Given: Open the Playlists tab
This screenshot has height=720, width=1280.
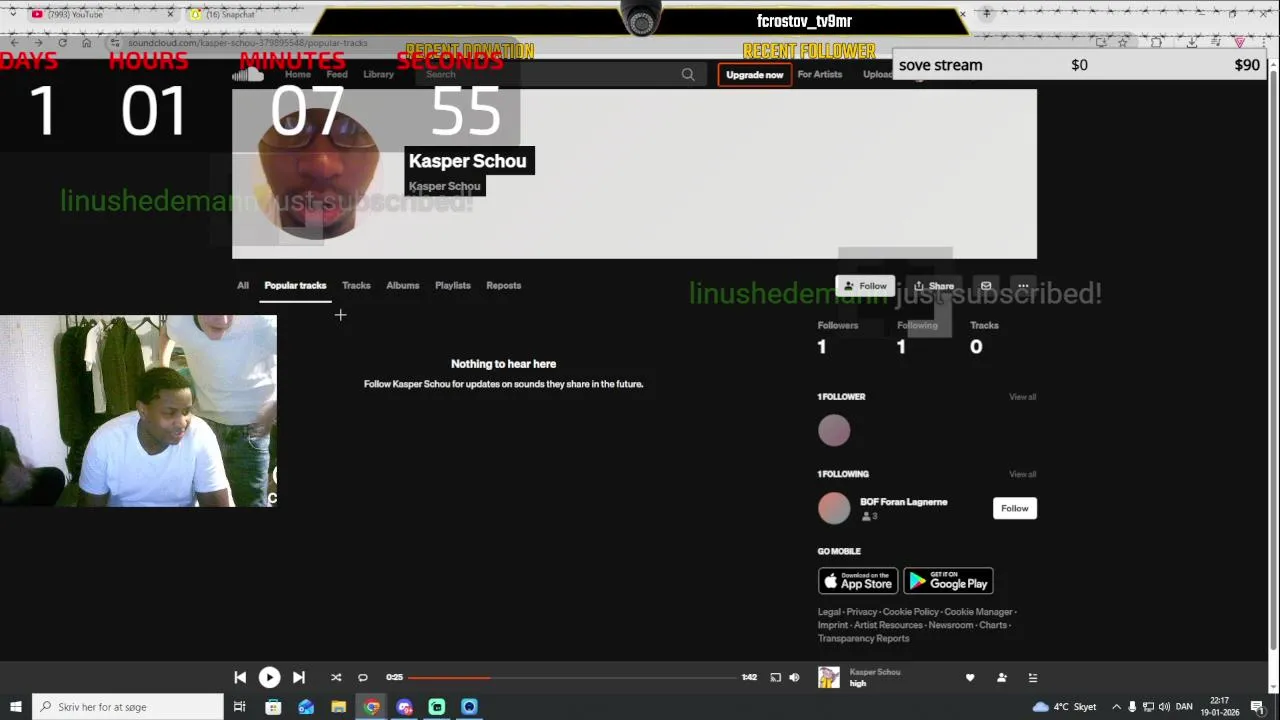Looking at the screenshot, I should click(x=452, y=285).
